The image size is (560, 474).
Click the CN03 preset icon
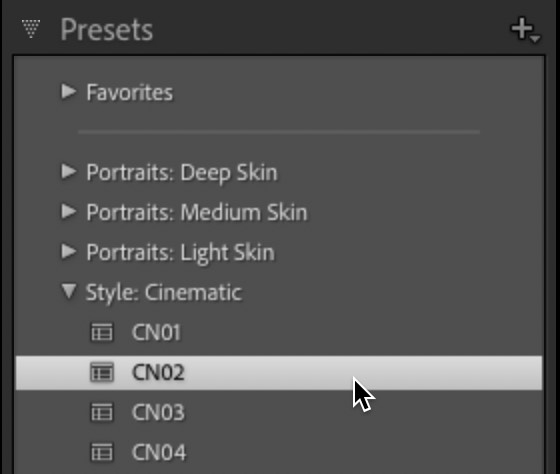pos(102,412)
